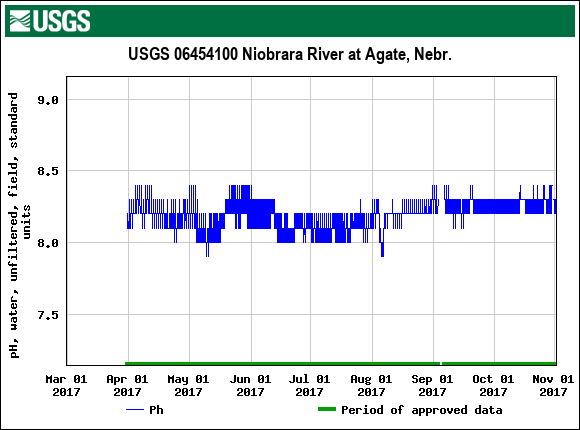Screen dimensions: 580x430
Task: Click the 8.5 y-axis label
Action: click(48, 171)
